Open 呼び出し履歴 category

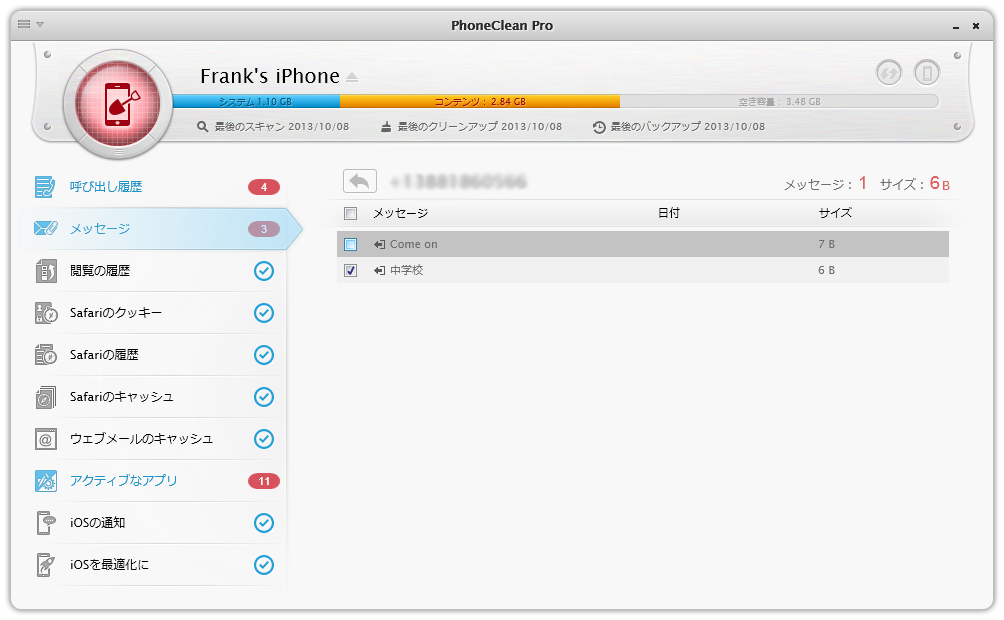pyautogui.click(x=106, y=187)
